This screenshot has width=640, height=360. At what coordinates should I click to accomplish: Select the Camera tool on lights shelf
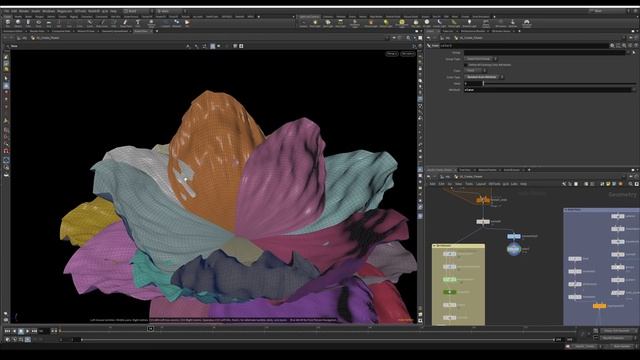[x=303, y=23]
